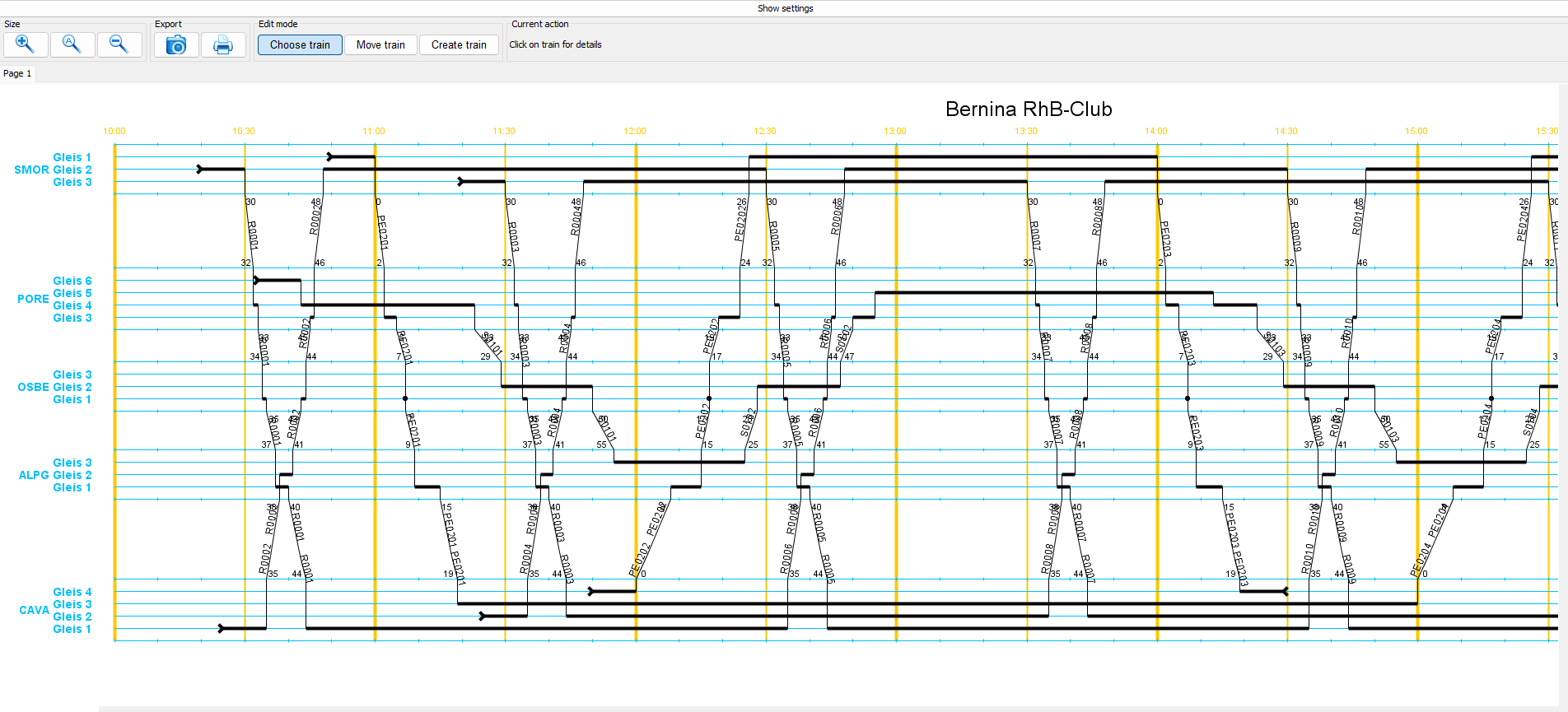Select the 12:00 time marker
Screen dimensions: 1568x712
click(x=635, y=131)
